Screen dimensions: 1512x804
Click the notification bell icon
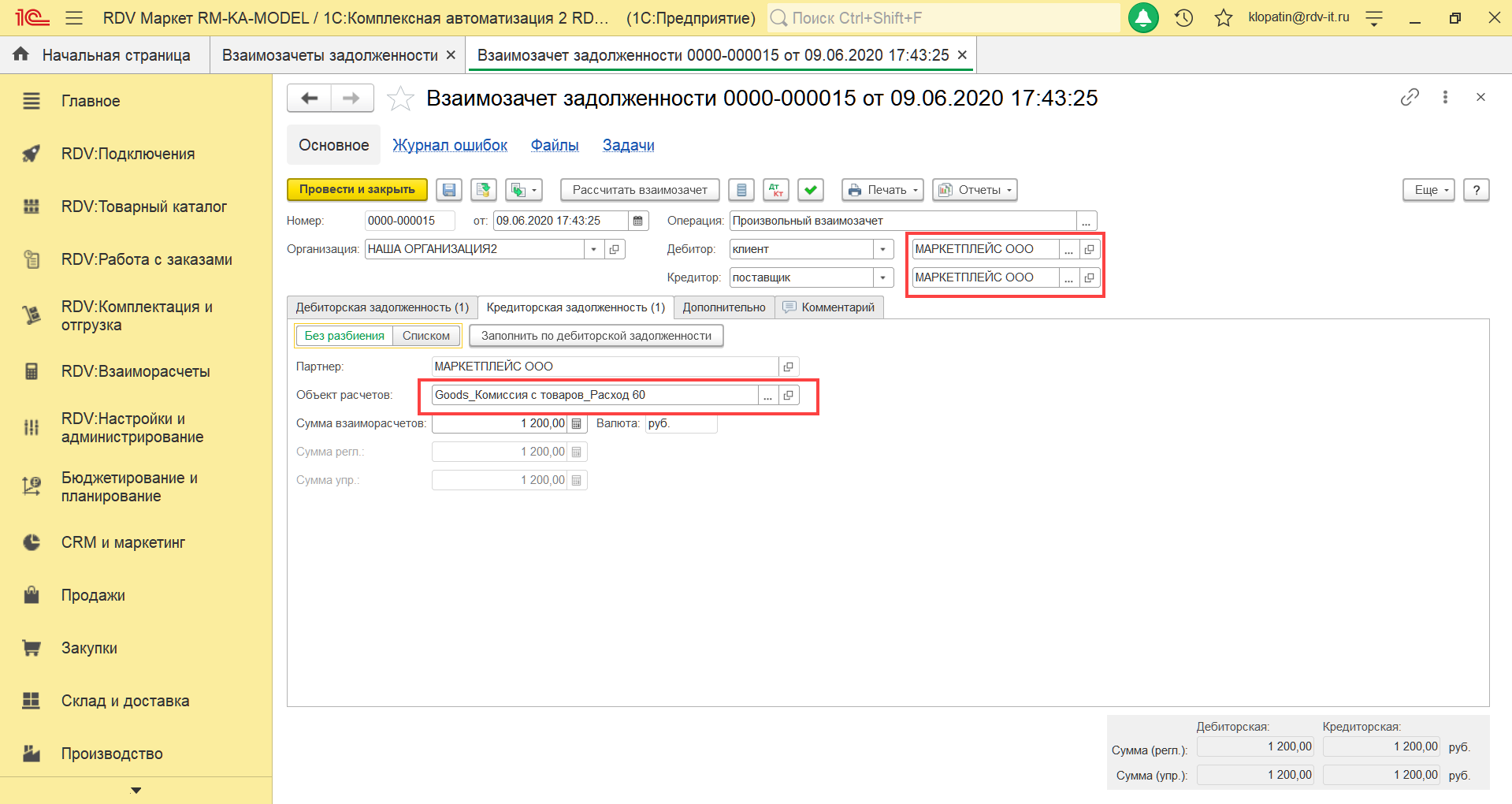pyautogui.click(x=1143, y=17)
